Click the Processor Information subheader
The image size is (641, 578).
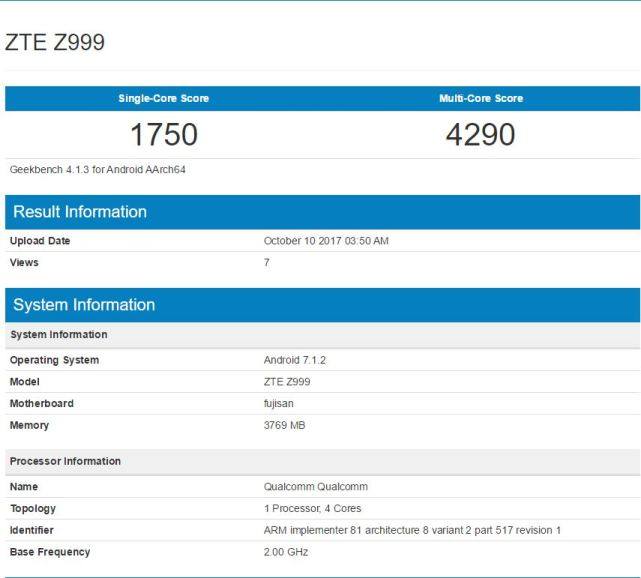[323, 462]
